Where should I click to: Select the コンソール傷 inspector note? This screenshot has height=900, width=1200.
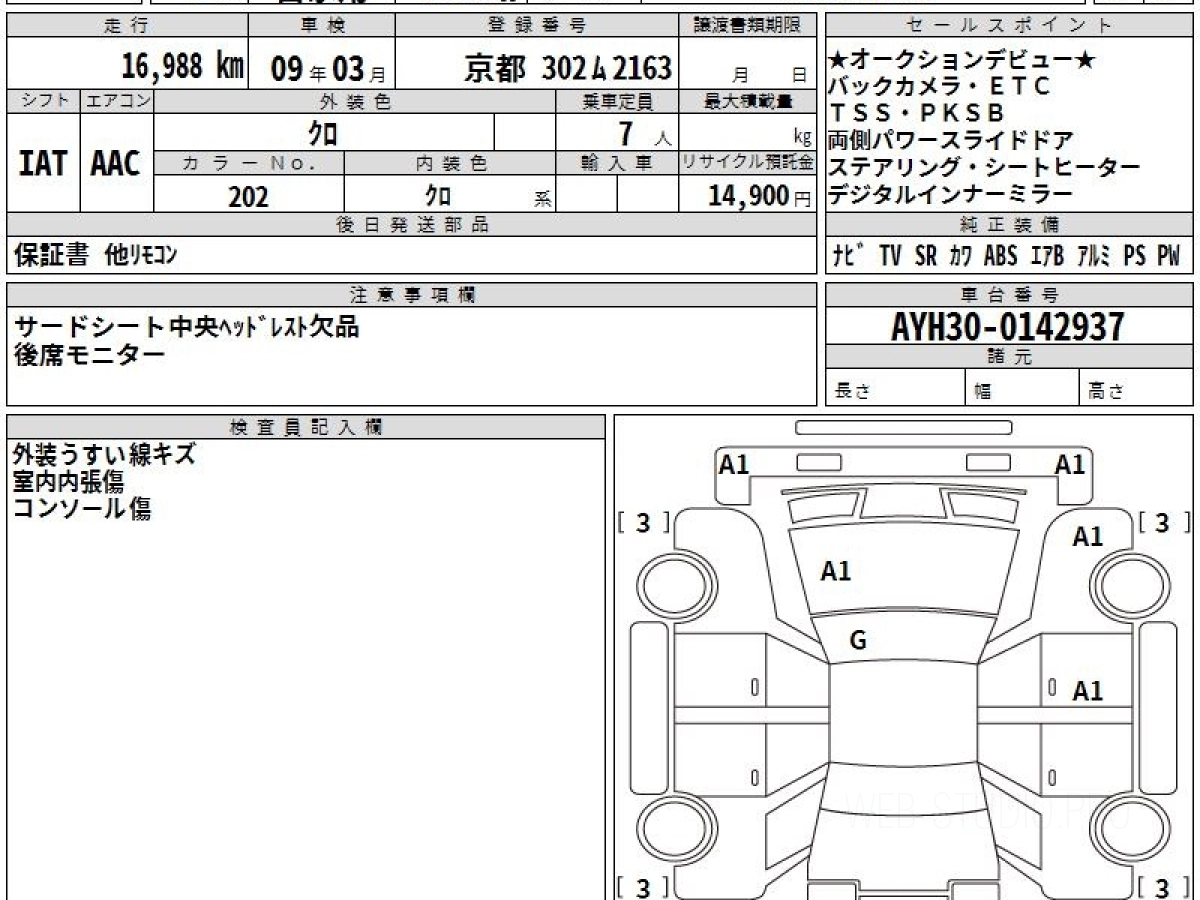pyautogui.click(x=82, y=509)
